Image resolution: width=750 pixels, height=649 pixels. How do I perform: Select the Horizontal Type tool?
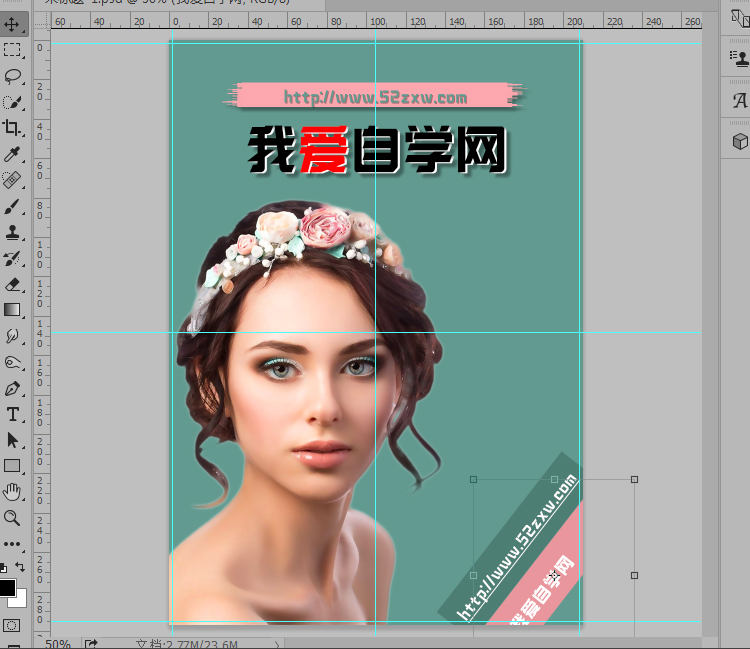pos(12,414)
